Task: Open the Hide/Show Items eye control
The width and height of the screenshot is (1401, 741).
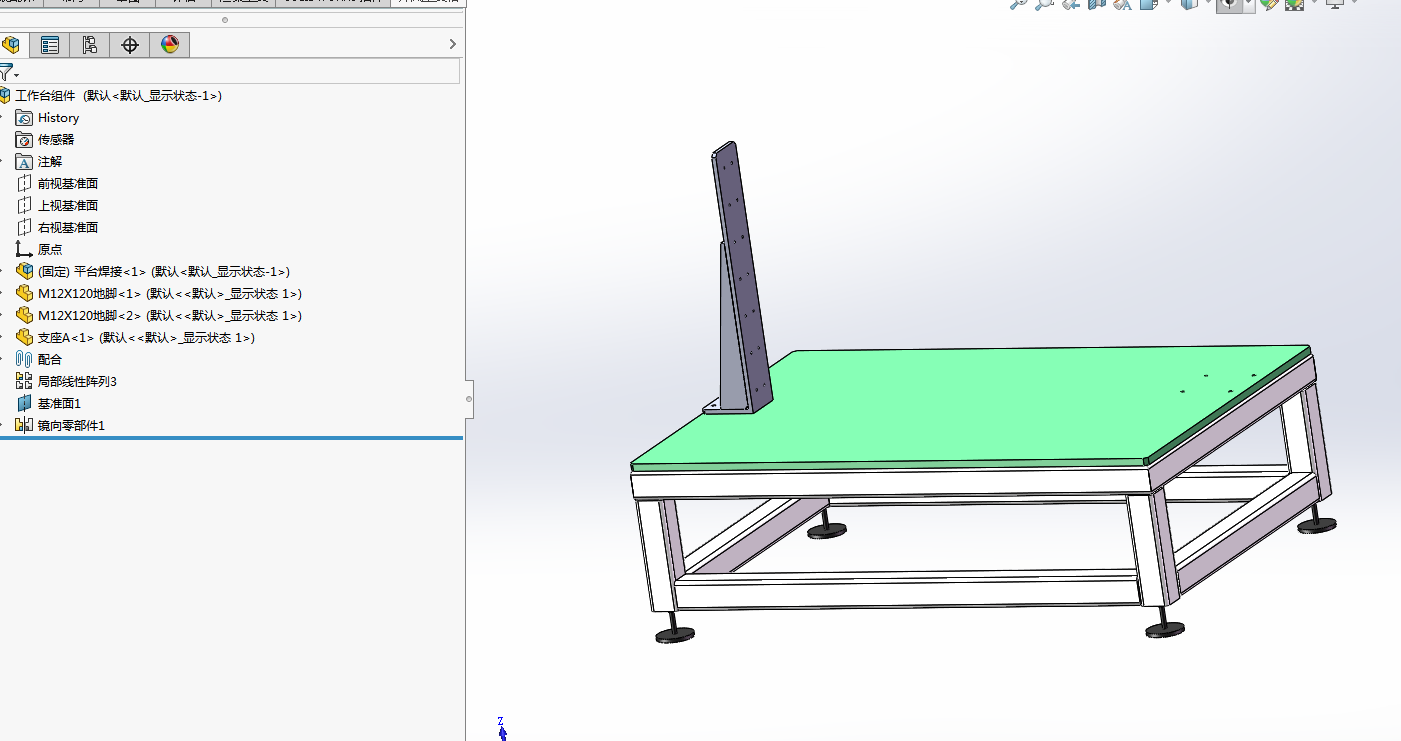Action: (x=1229, y=4)
